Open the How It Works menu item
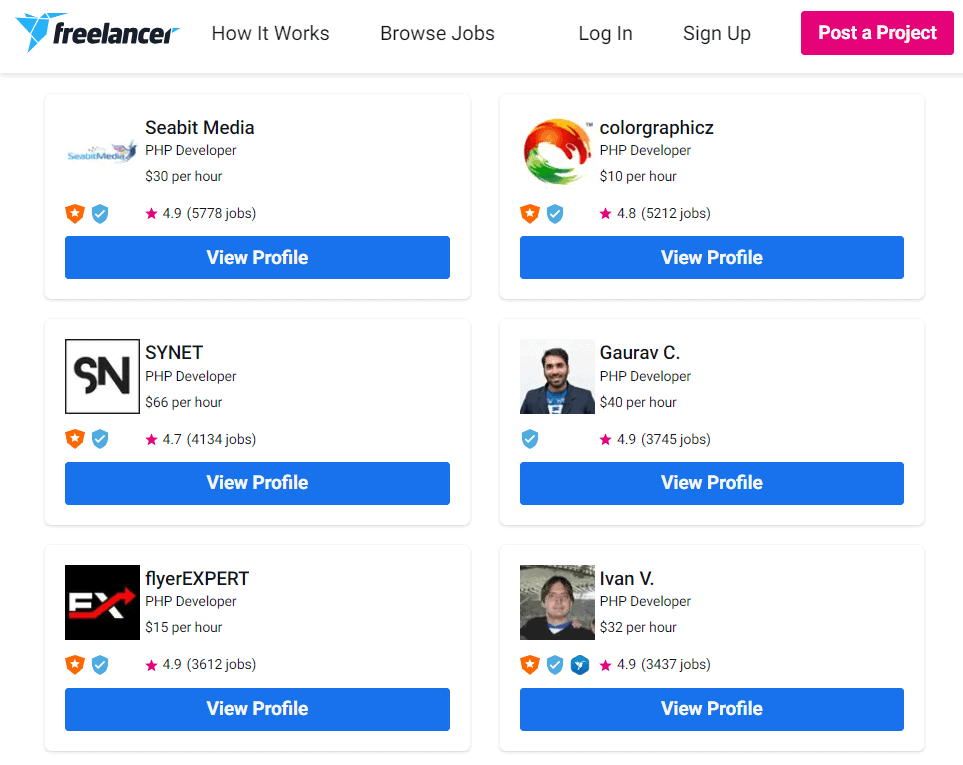Image resolution: width=963 pixels, height=765 pixels. coord(270,33)
